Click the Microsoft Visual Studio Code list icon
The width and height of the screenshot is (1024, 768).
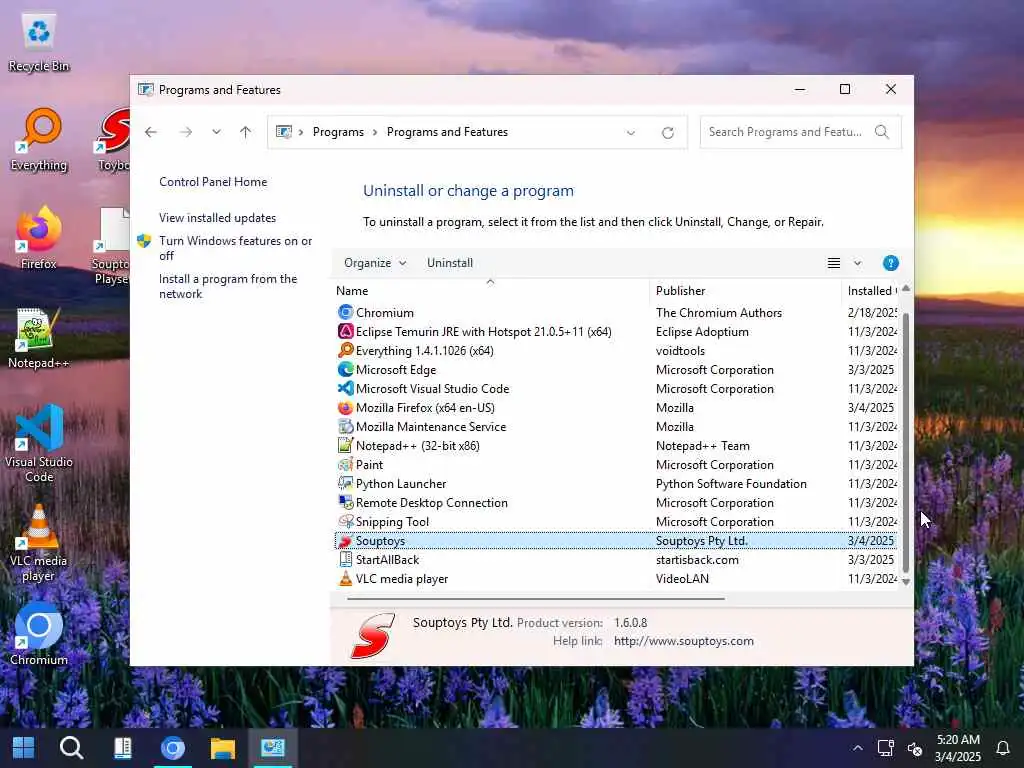click(345, 389)
